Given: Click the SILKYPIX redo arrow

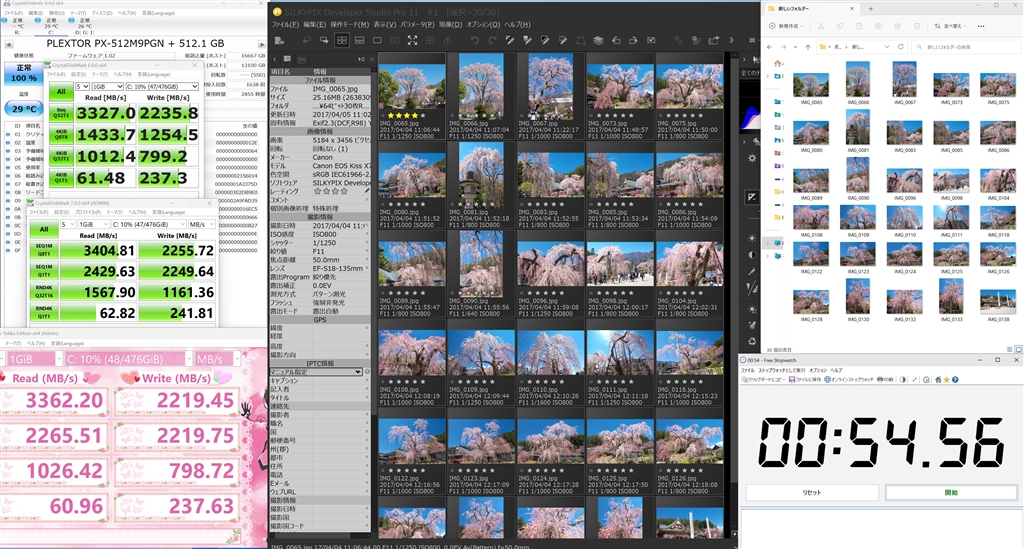Looking at the screenshot, I should pyautogui.click(x=492, y=40).
